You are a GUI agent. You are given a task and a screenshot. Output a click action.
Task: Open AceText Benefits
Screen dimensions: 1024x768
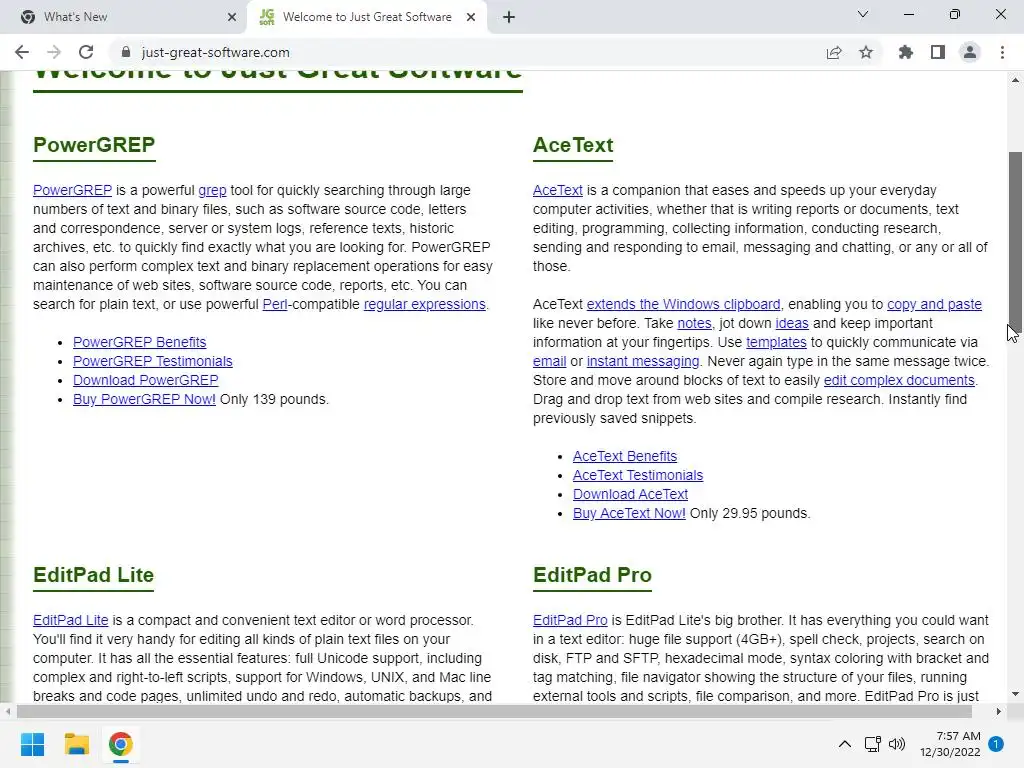(x=625, y=456)
